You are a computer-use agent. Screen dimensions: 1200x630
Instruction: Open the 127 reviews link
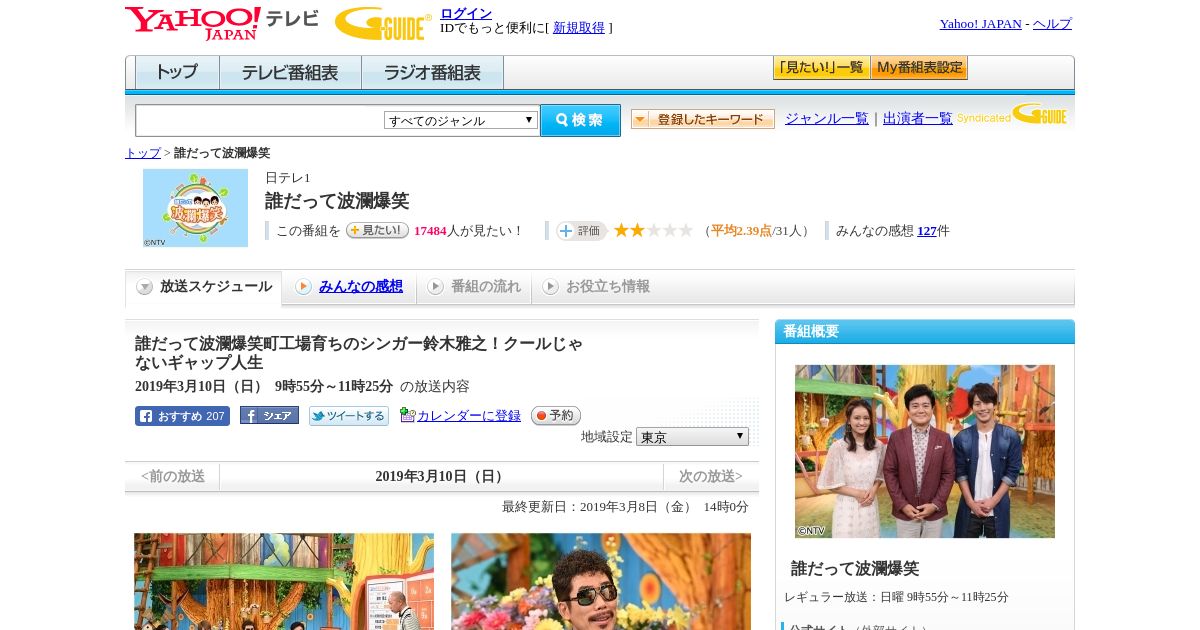tap(927, 231)
